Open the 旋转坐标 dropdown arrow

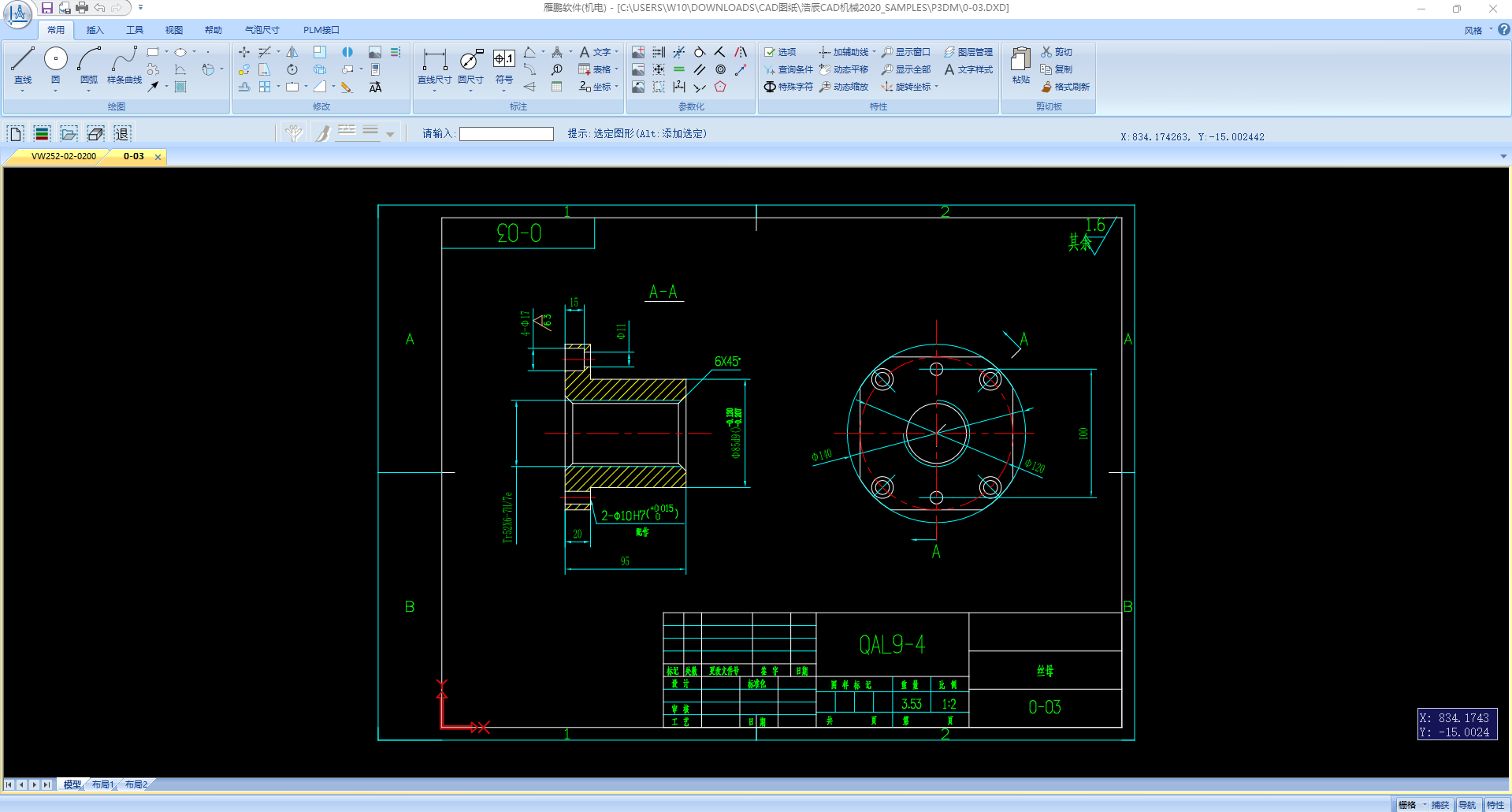tap(936, 87)
